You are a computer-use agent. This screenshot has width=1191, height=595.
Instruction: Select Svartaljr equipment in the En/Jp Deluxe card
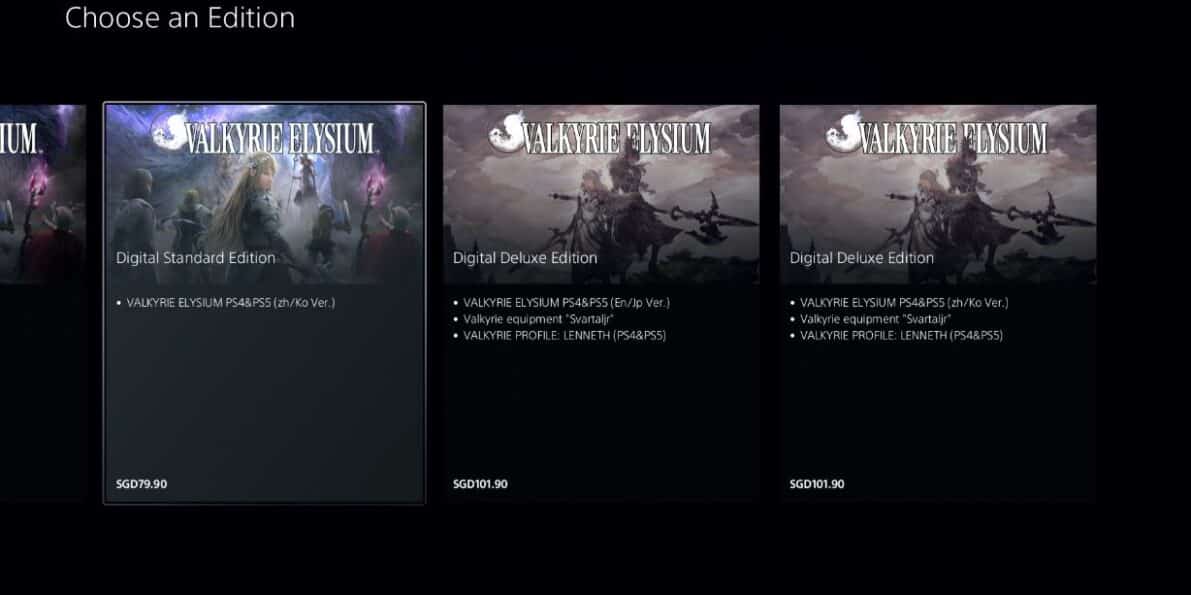click(x=538, y=319)
